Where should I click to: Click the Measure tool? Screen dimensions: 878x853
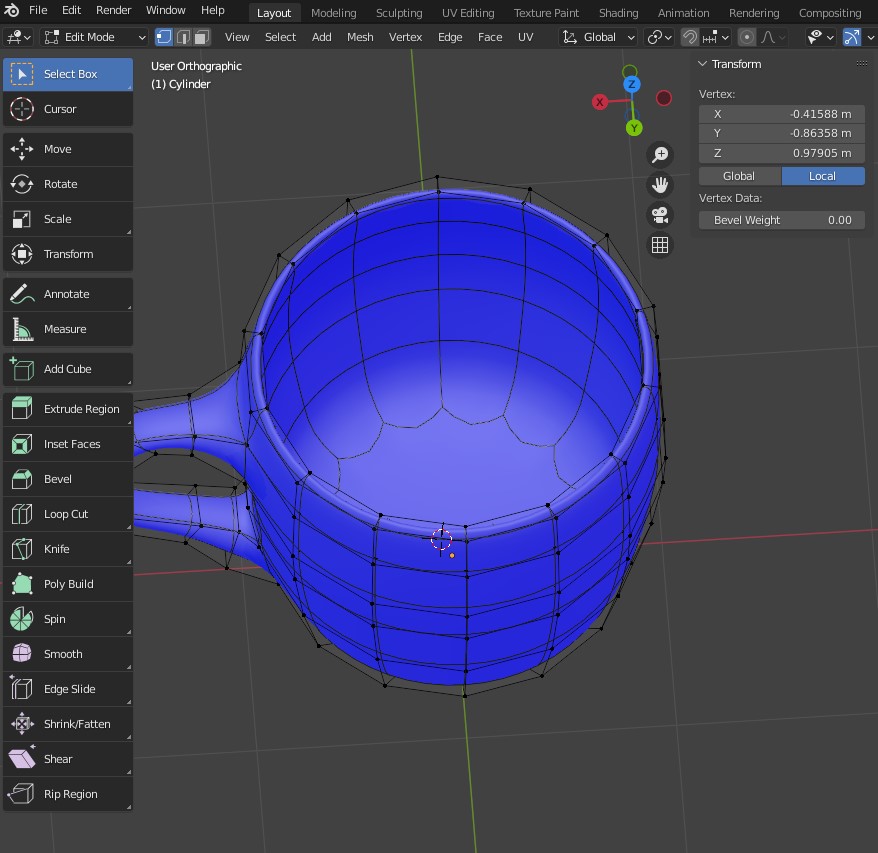(x=67, y=329)
